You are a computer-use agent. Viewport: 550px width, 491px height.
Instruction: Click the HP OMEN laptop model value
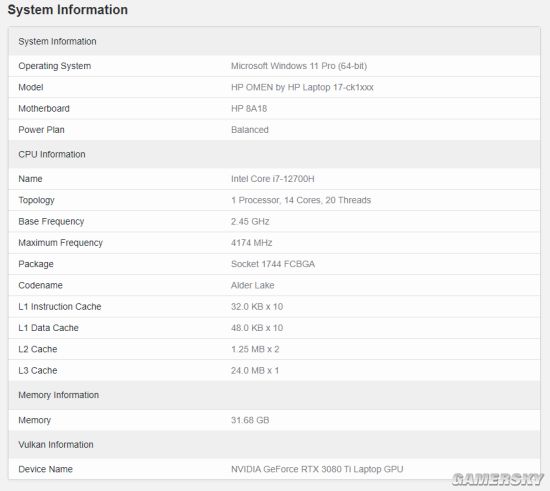302,87
